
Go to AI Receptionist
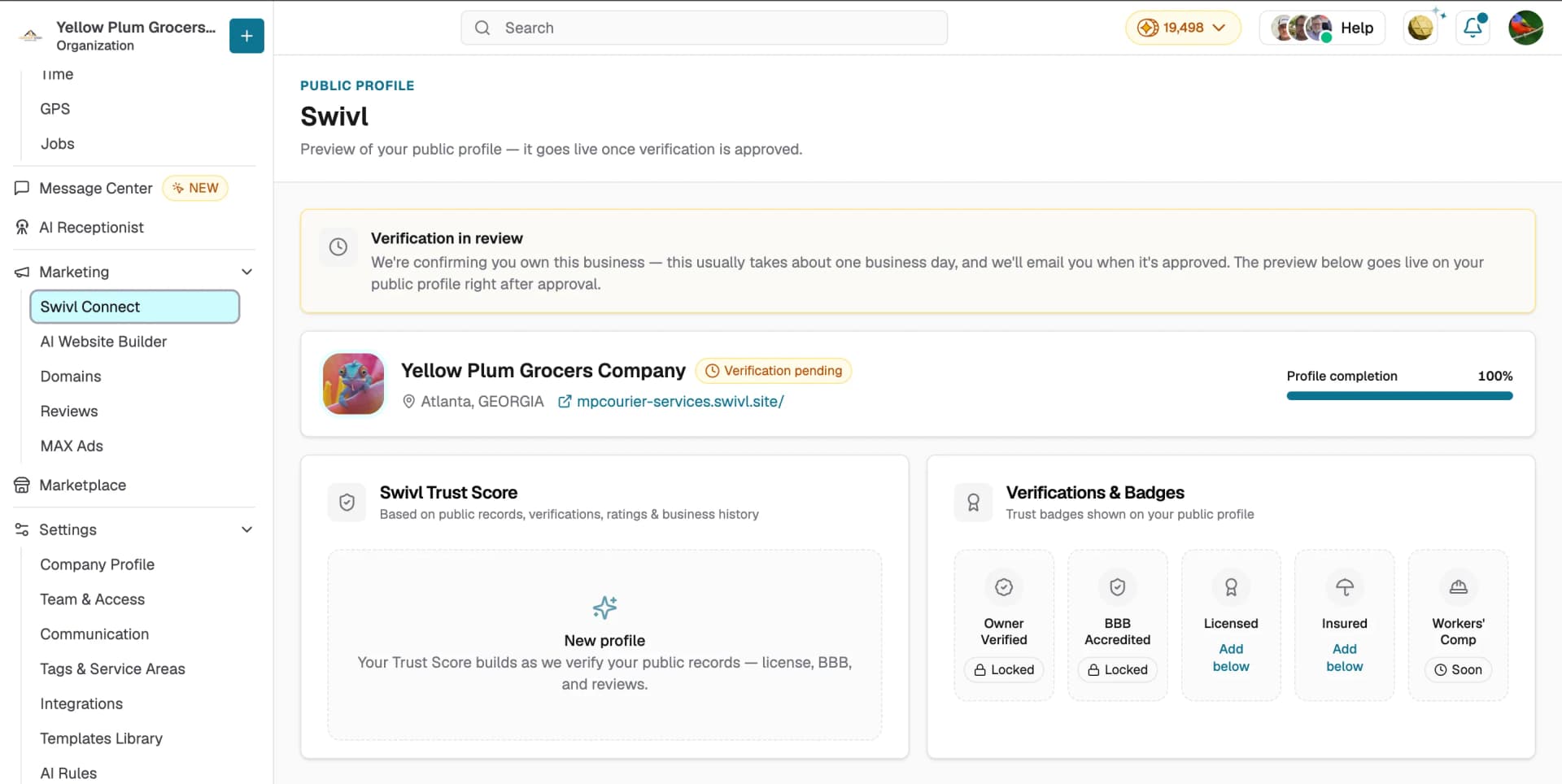point(91,228)
